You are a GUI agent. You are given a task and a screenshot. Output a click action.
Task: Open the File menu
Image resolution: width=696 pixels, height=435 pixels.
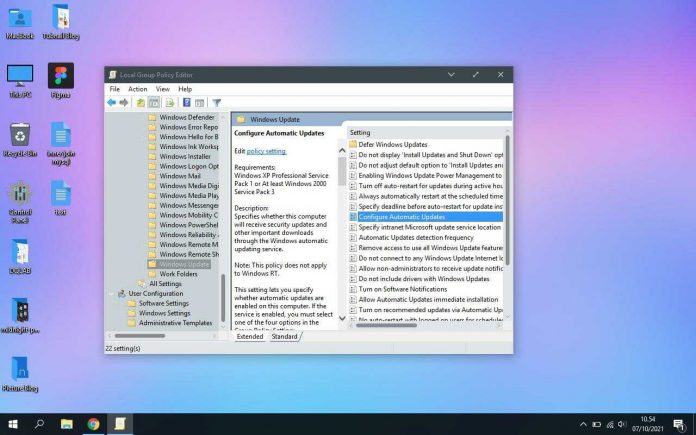pos(115,89)
